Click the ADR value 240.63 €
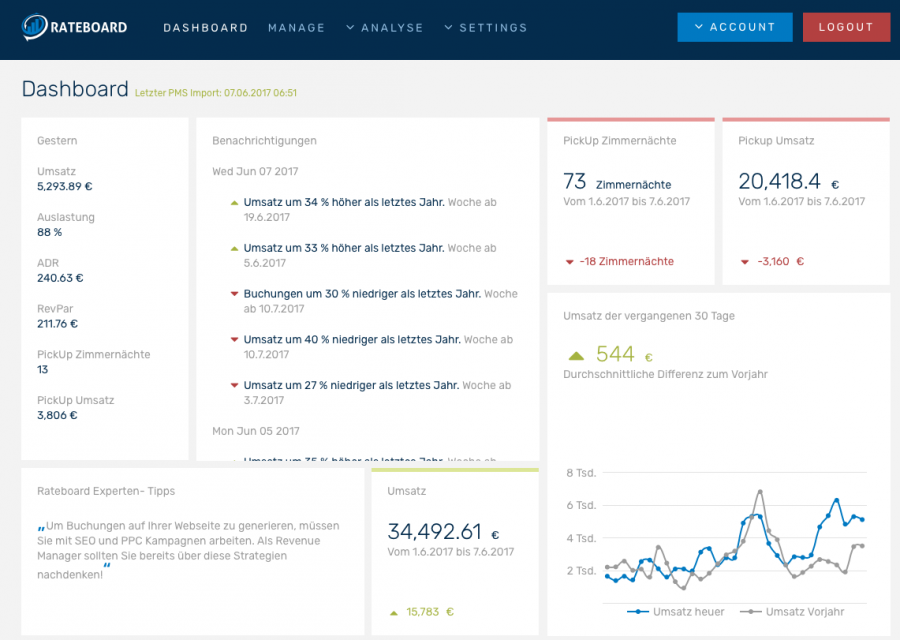Image resolution: width=900 pixels, height=640 pixels. pos(60,278)
